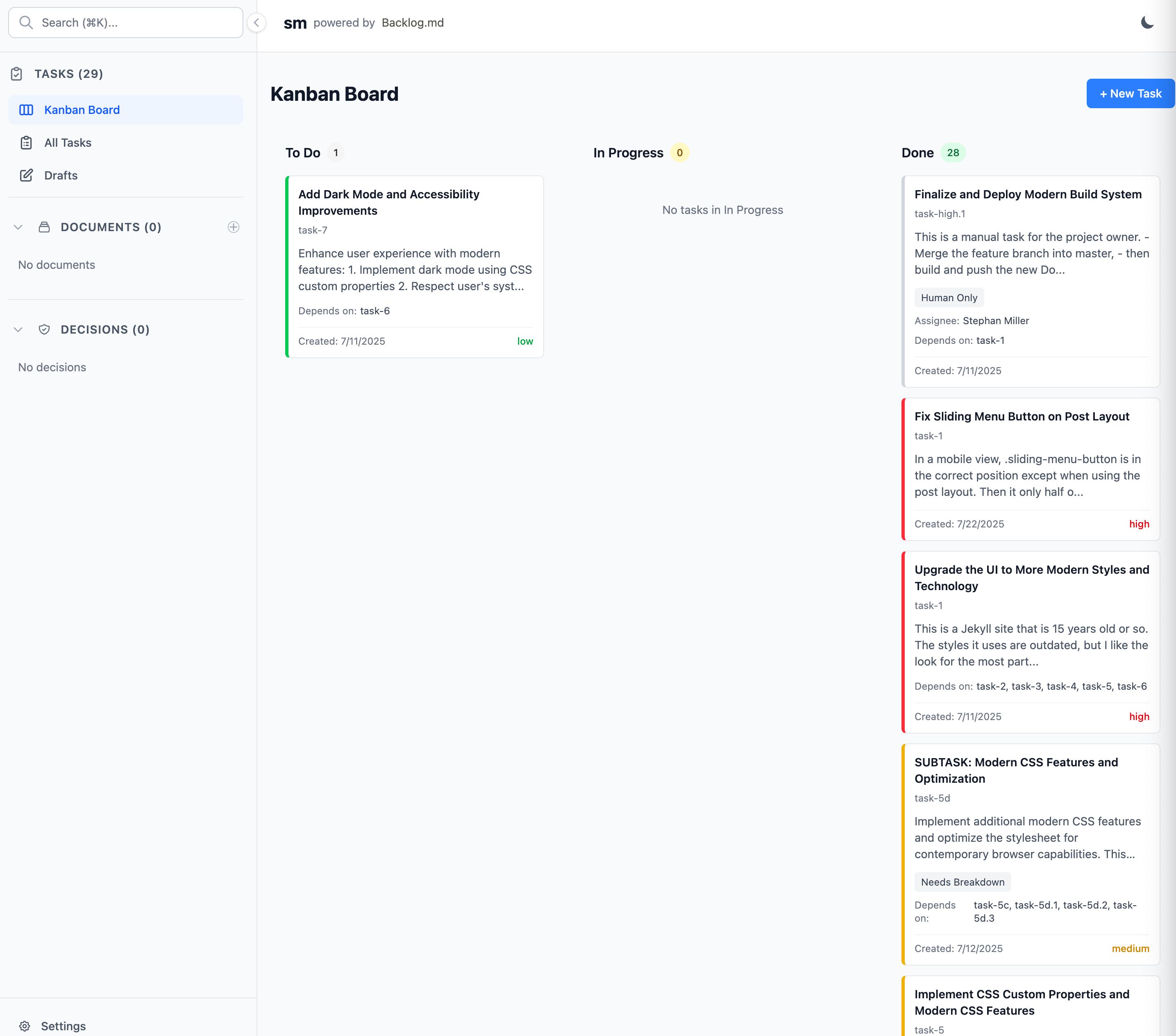Open Drafts via the pencil icon
This screenshot has height=1036, width=1176.
(27, 175)
